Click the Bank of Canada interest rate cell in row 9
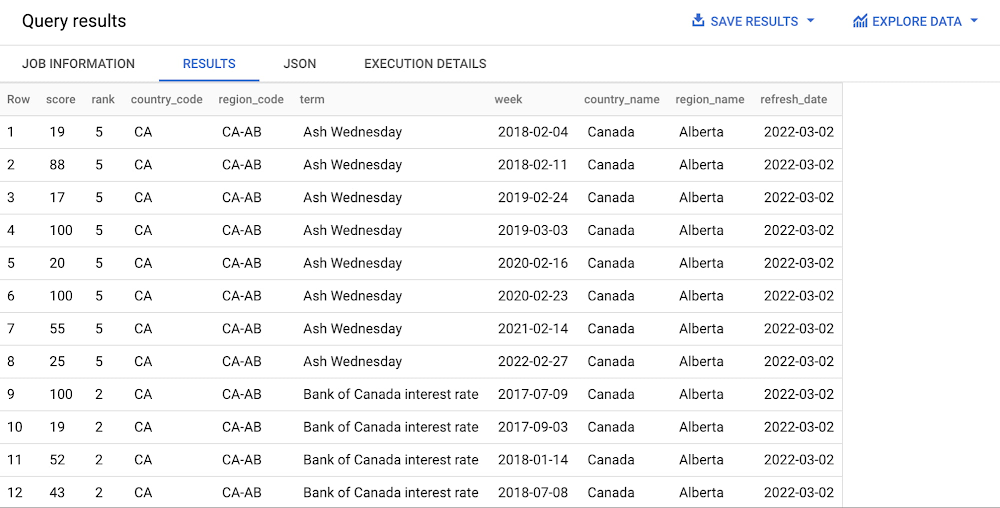This screenshot has width=1000, height=508. [x=390, y=394]
